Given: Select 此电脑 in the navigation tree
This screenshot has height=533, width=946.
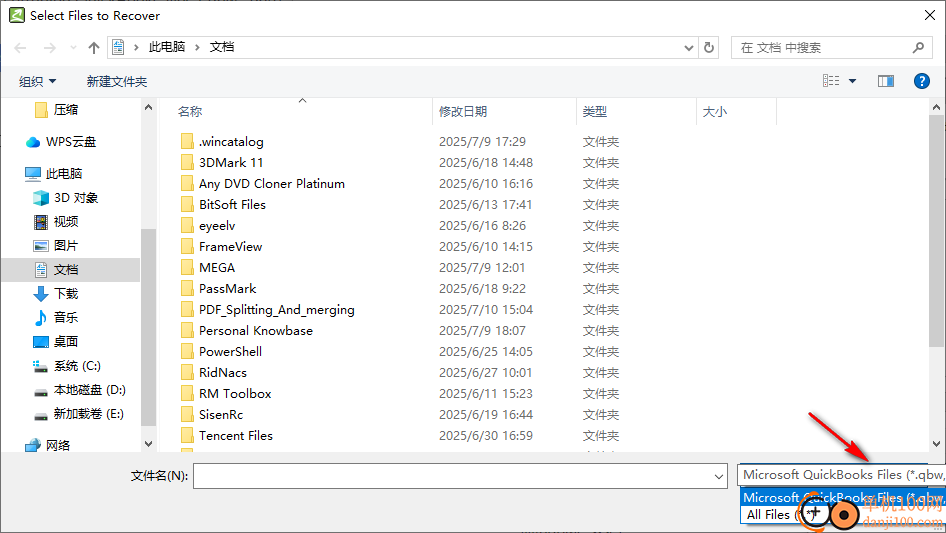Looking at the screenshot, I should [63, 174].
